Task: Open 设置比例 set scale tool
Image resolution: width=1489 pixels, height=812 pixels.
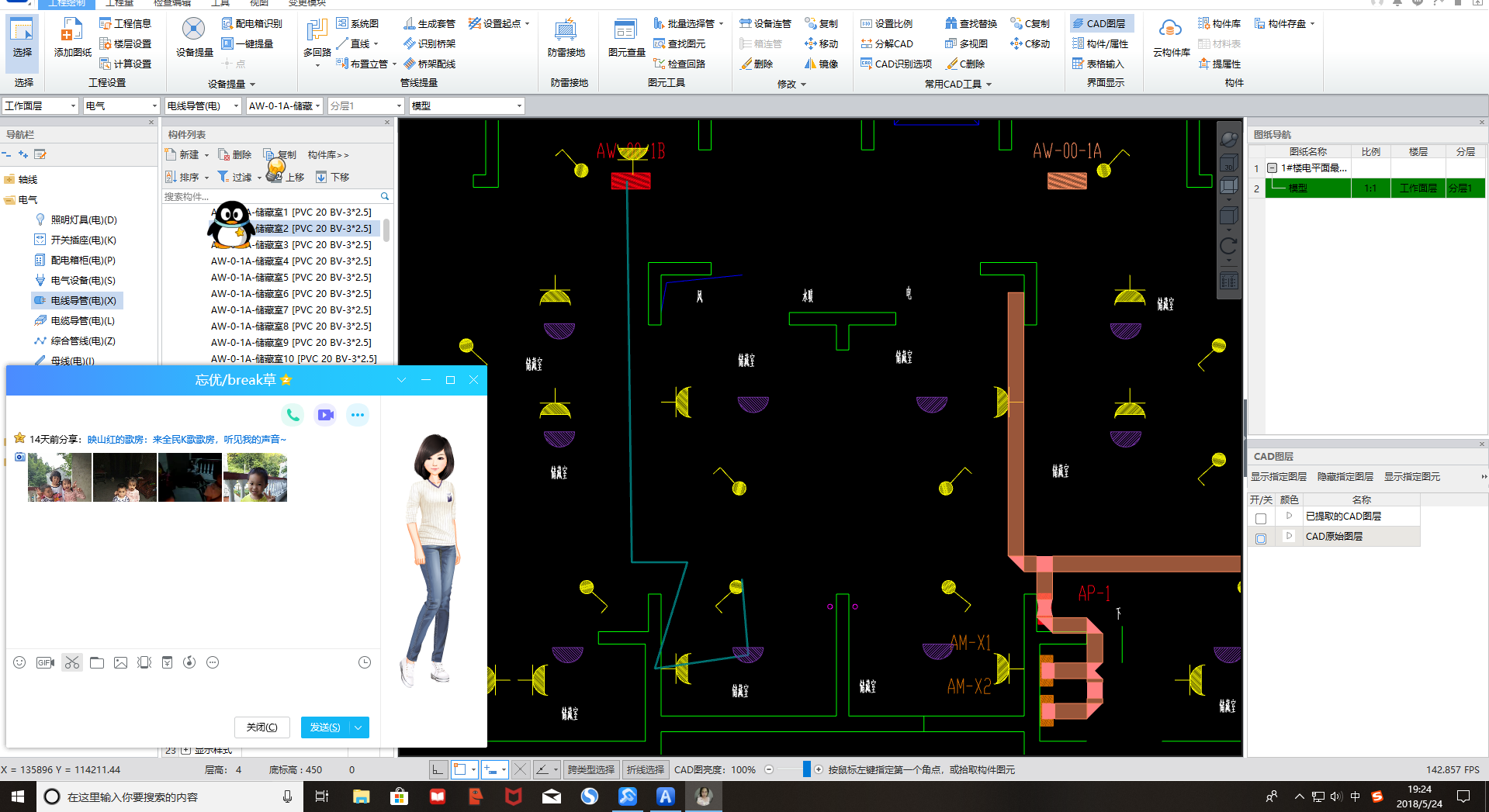Action: (x=887, y=24)
